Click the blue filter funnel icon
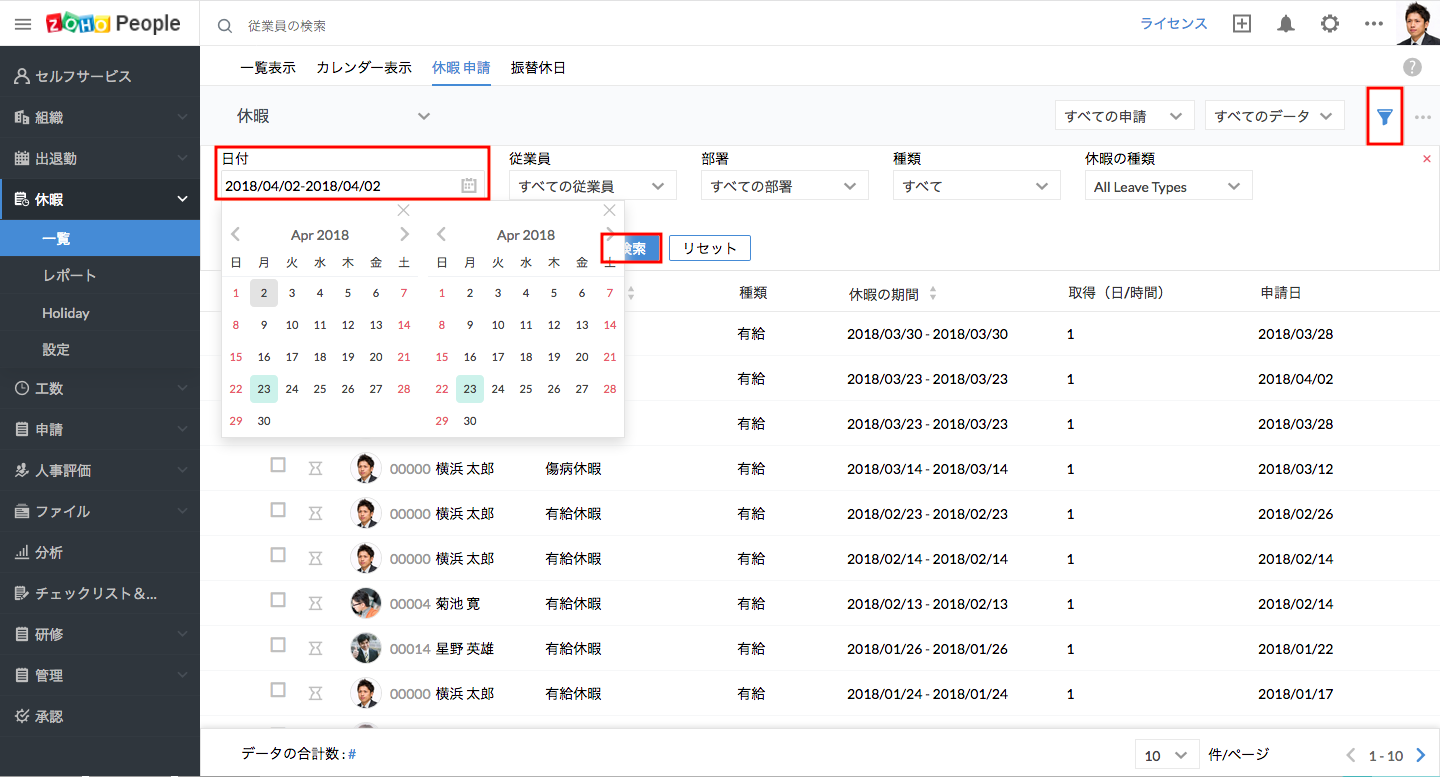Screen dimensions: 1440x777 1384,117
